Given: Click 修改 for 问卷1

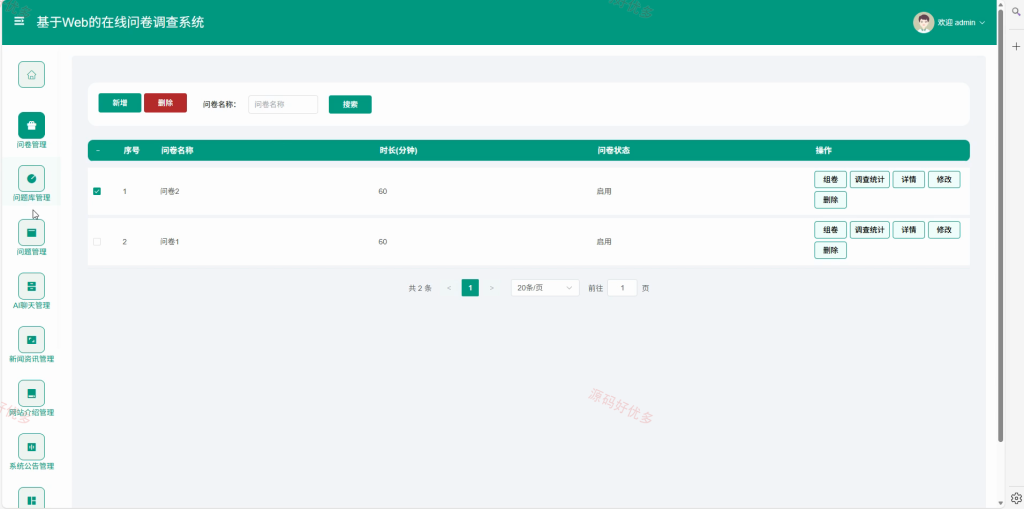Looking at the screenshot, I should pos(944,230).
